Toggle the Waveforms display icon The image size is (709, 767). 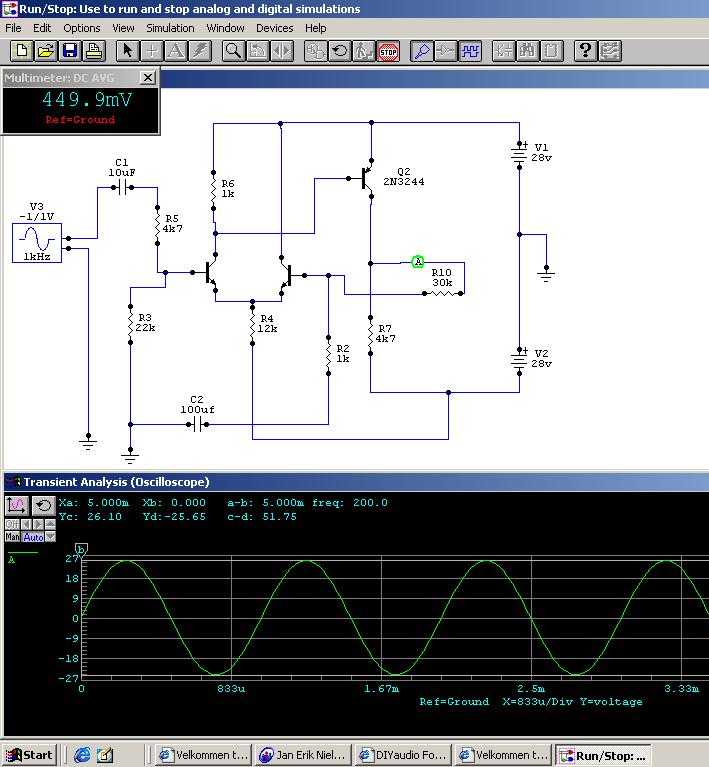470,51
